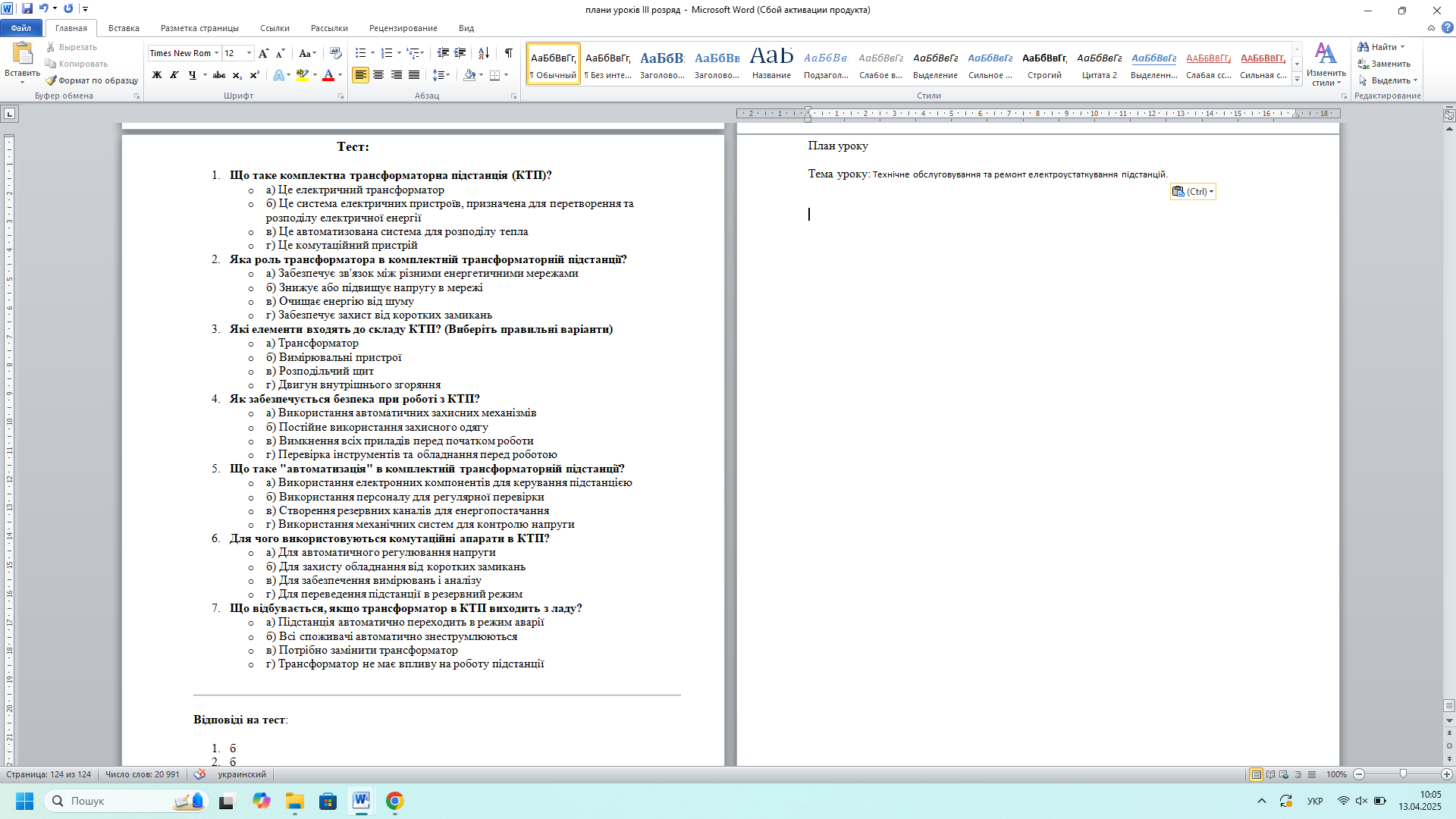
Task: Switch to the Рецензирование tab
Action: (403, 28)
